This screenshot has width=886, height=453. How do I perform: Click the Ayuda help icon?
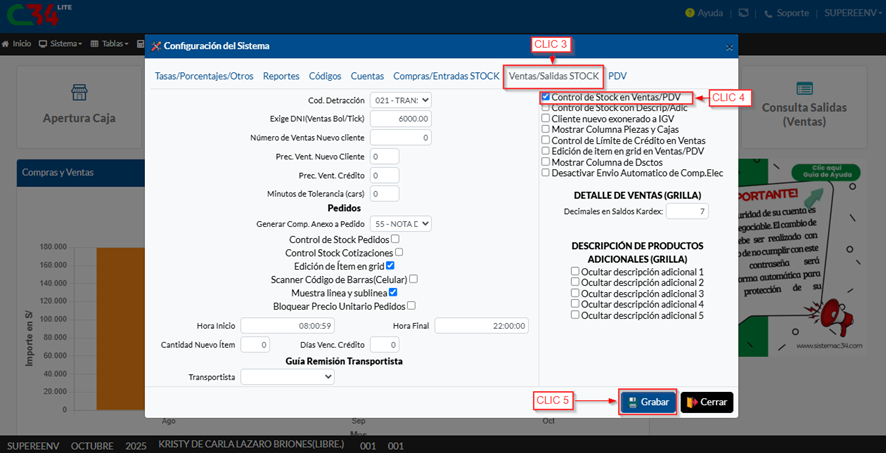pyautogui.click(x=688, y=13)
